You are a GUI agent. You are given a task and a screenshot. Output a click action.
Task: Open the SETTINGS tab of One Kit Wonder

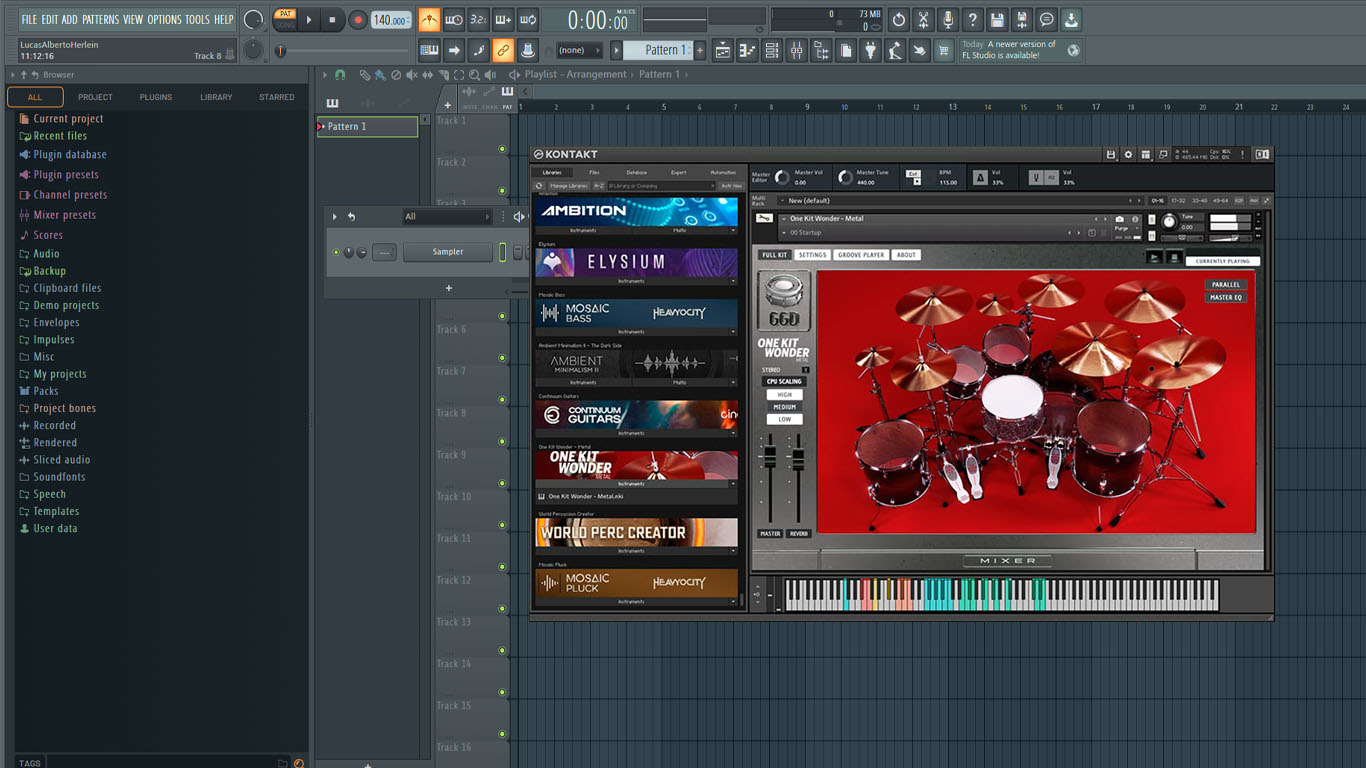point(812,255)
